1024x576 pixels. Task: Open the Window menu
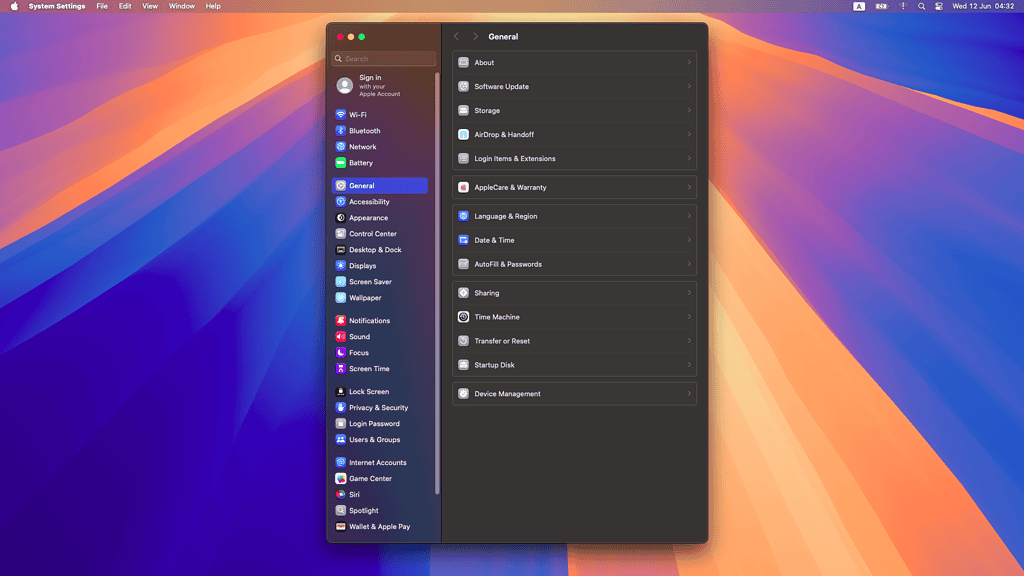point(182,6)
